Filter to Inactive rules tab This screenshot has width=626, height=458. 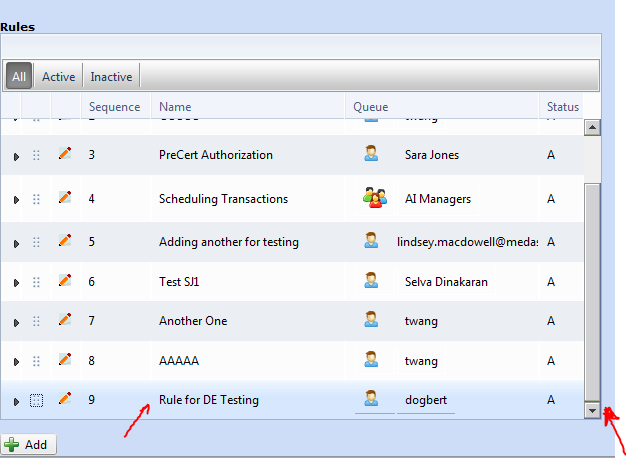pyautogui.click(x=111, y=77)
